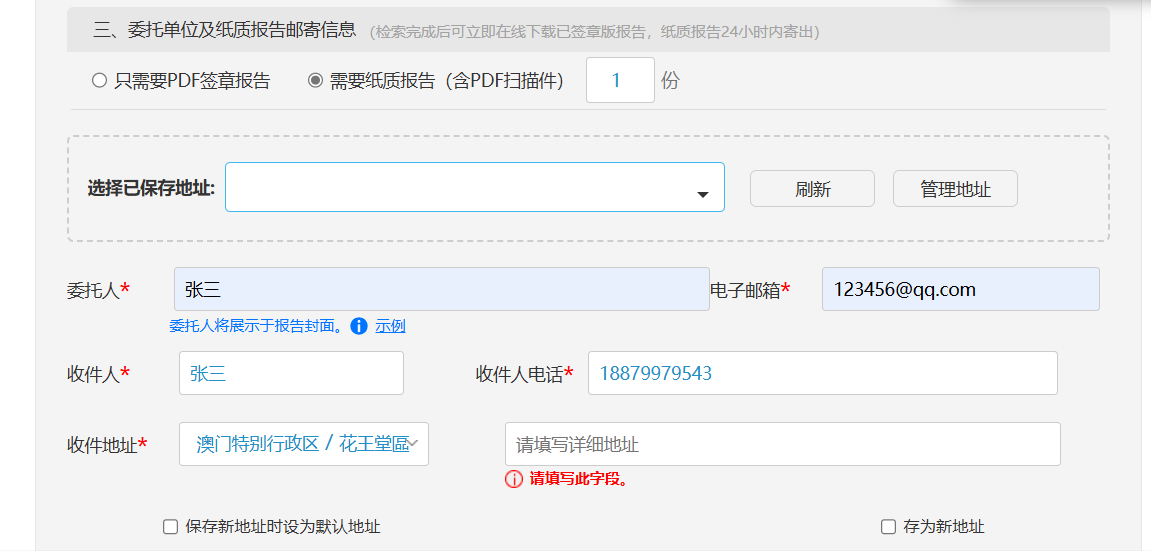Tick the 存为新地址 checkbox
The height and width of the screenshot is (551, 1151).
pyautogui.click(x=888, y=527)
